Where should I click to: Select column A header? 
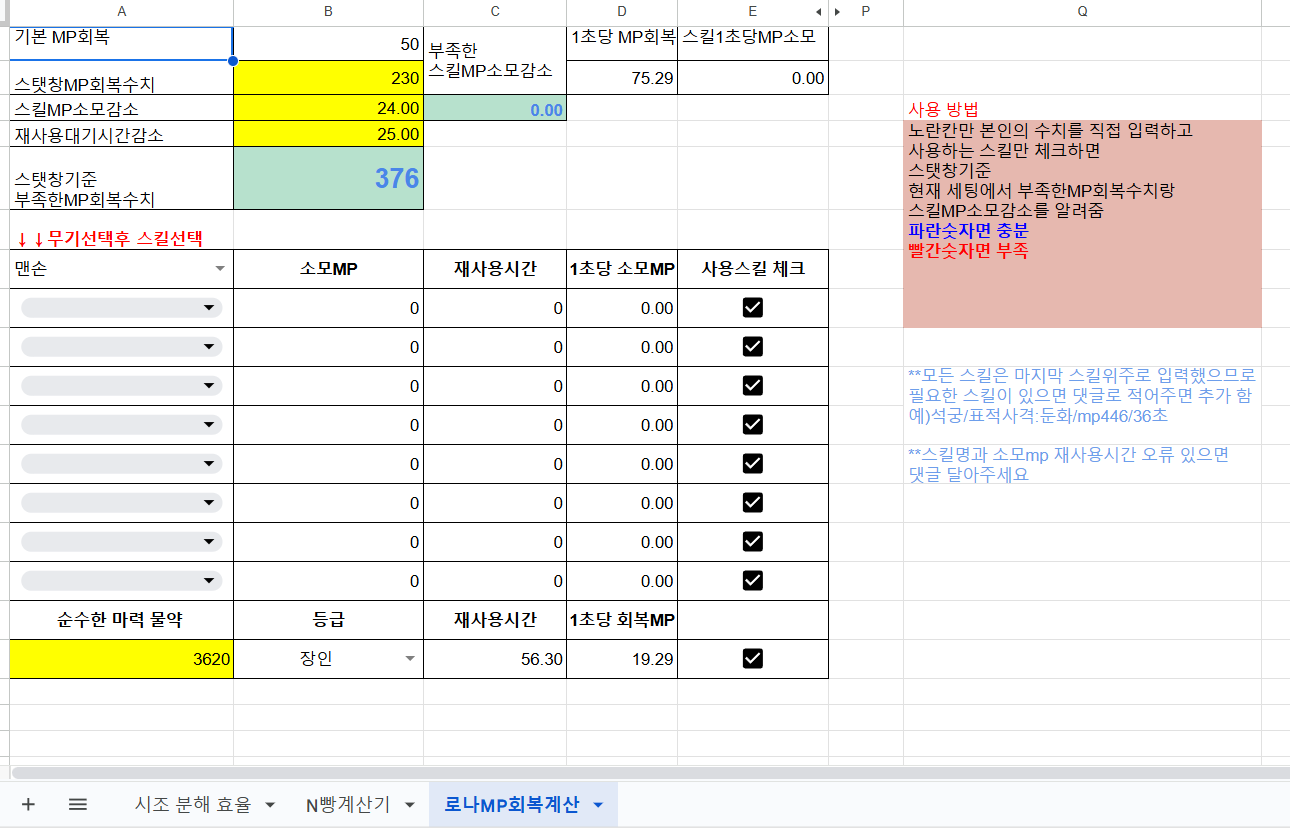coord(122,11)
